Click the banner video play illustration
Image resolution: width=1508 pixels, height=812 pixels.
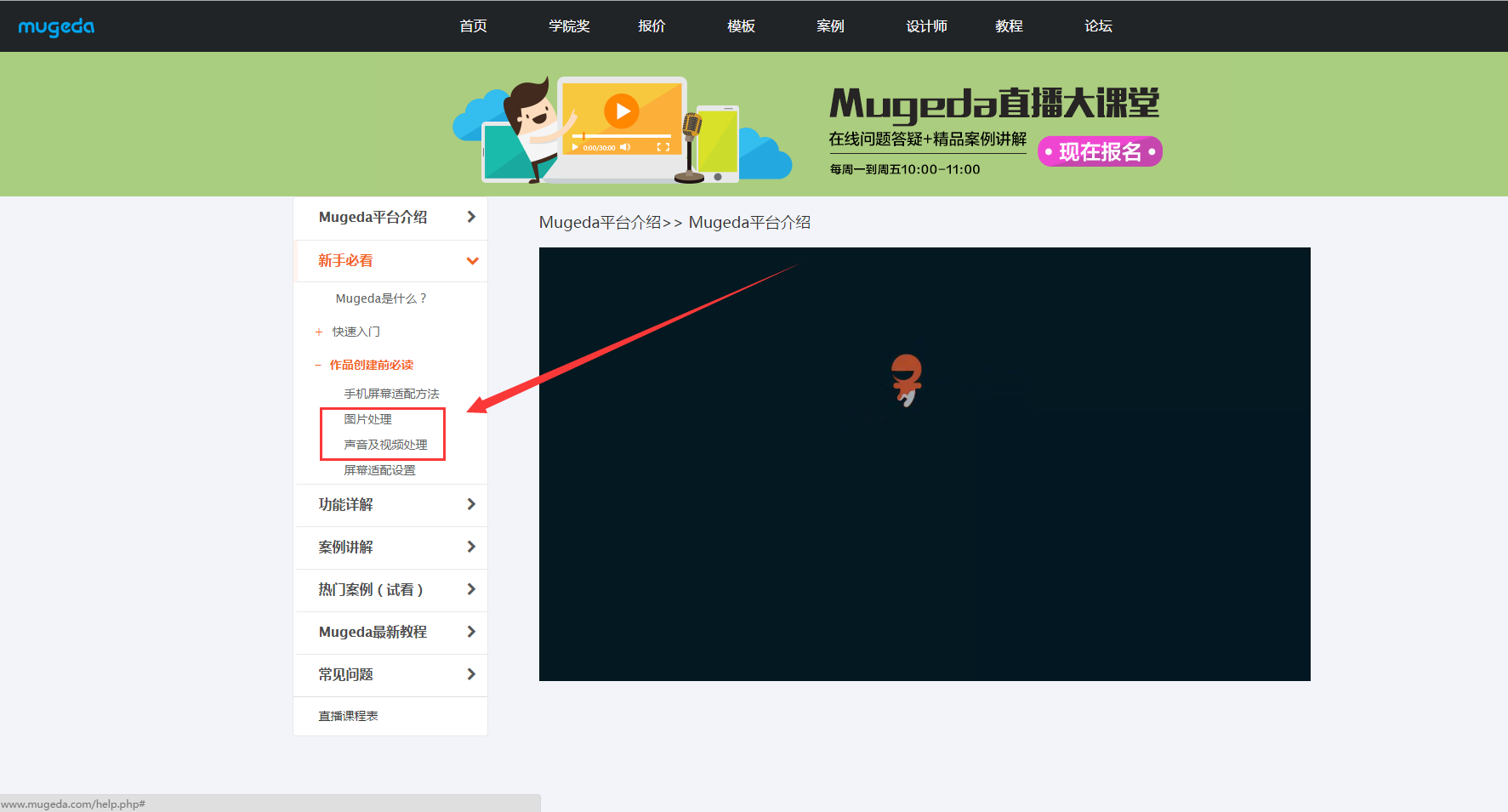[x=623, y=111]
